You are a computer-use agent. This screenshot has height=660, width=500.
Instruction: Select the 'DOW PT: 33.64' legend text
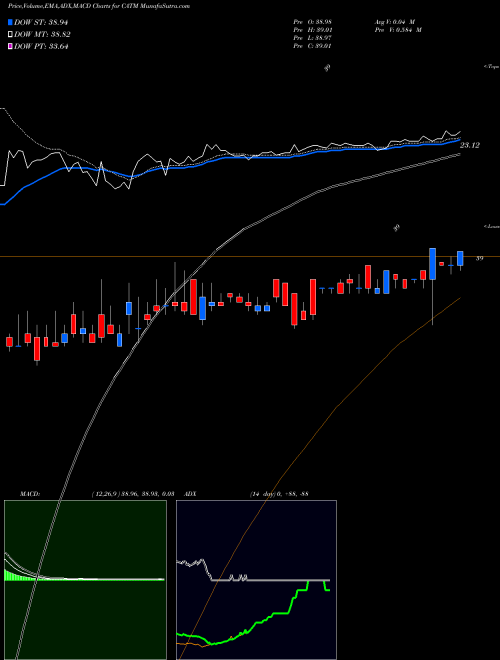[x=41, y=46]
